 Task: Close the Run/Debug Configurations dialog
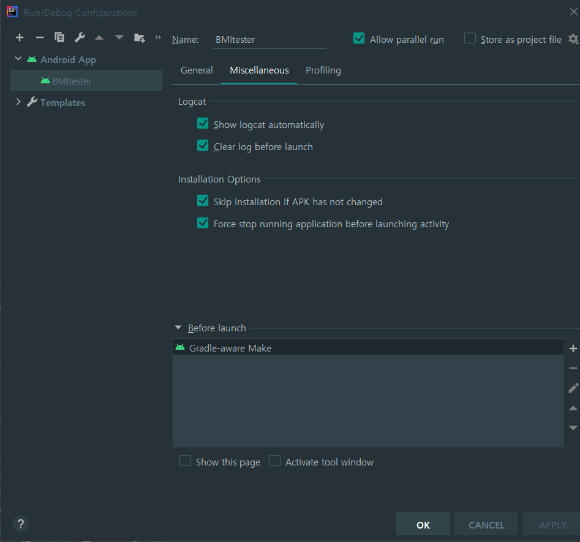click(573, 12)
